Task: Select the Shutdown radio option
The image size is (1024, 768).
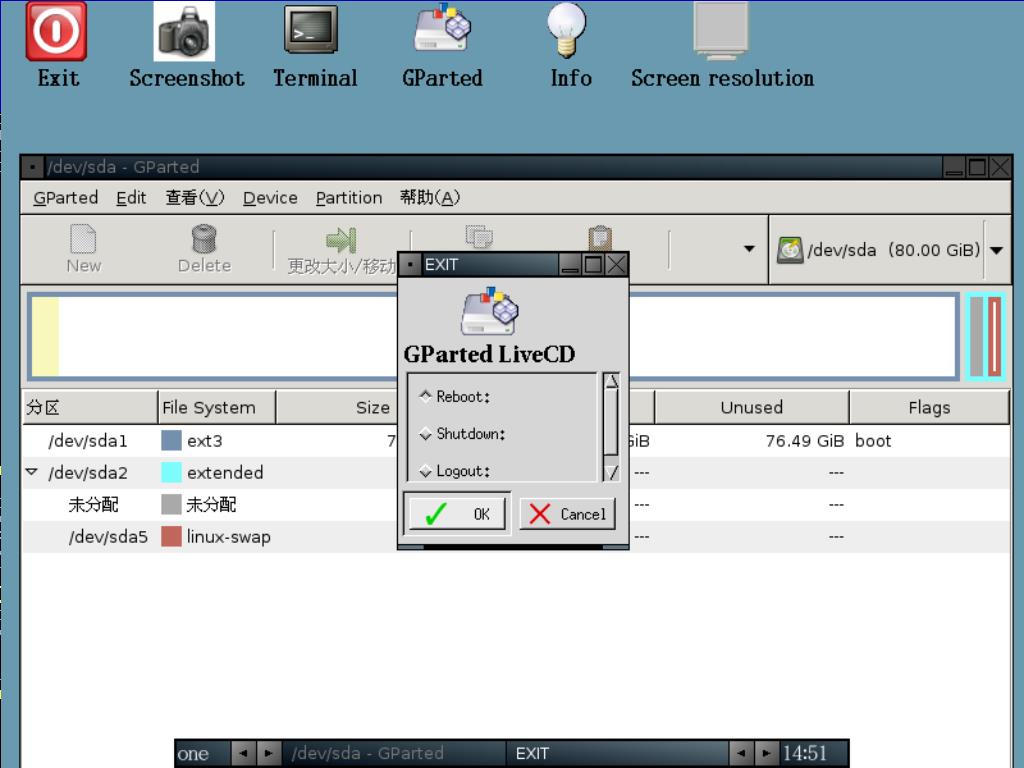Action: tap(426, 434)
